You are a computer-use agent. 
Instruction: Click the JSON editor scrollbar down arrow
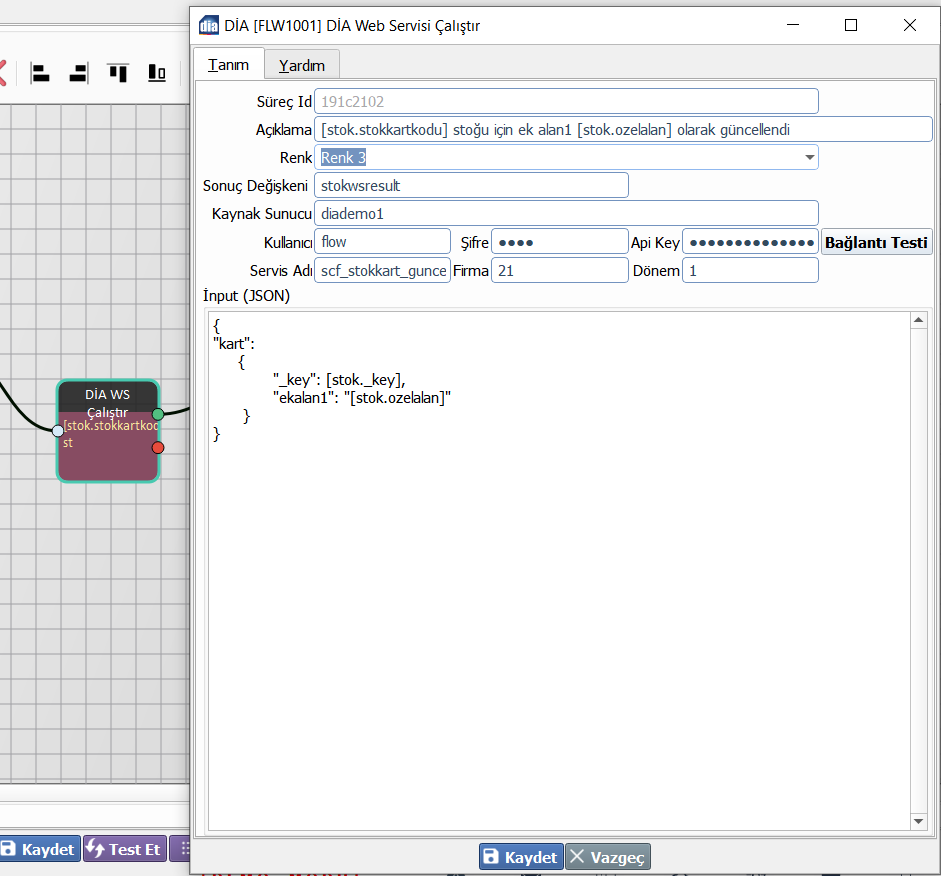pyautogui.click(x=919, y=821)
